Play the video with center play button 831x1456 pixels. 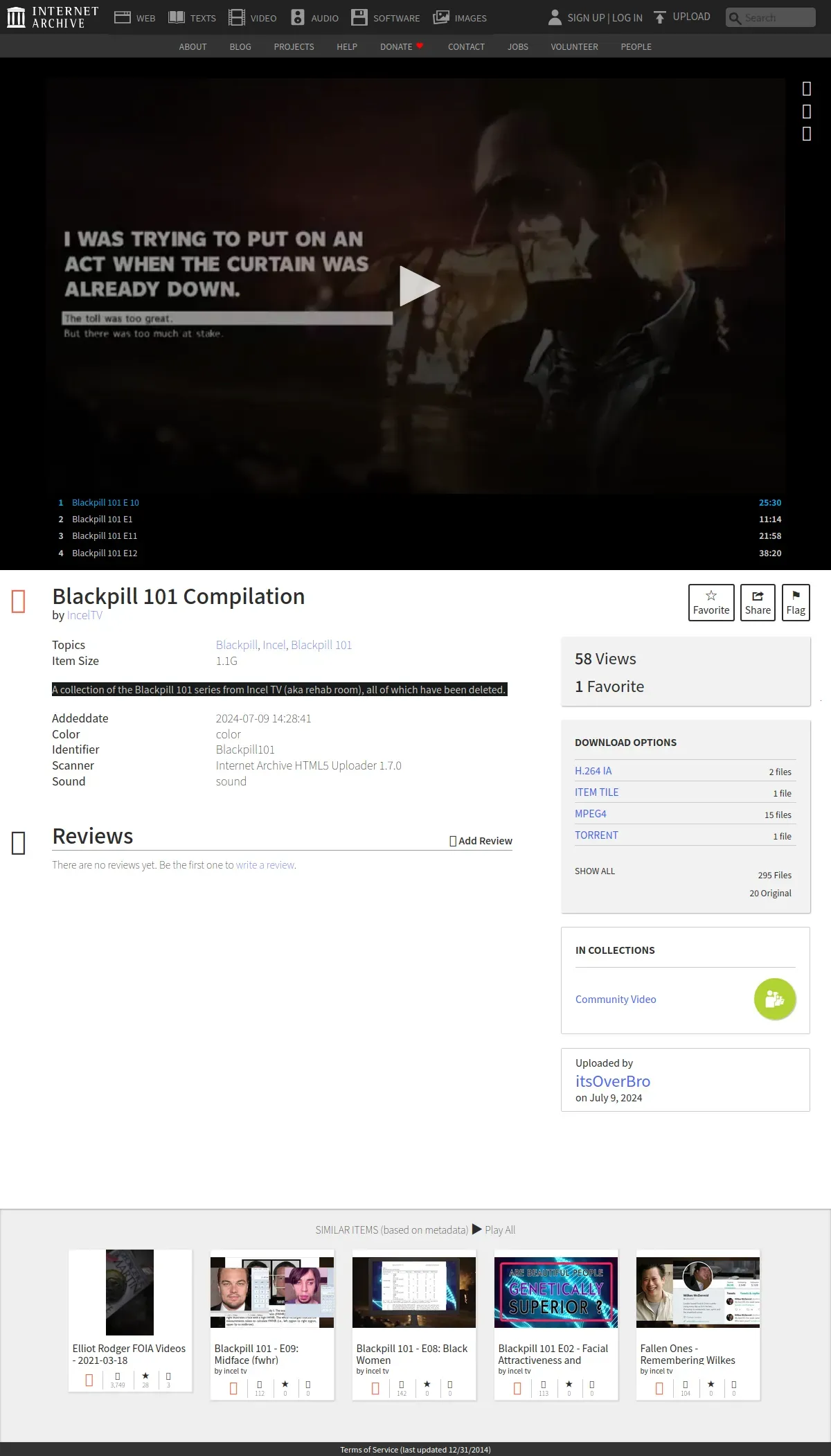coord(419,286)
